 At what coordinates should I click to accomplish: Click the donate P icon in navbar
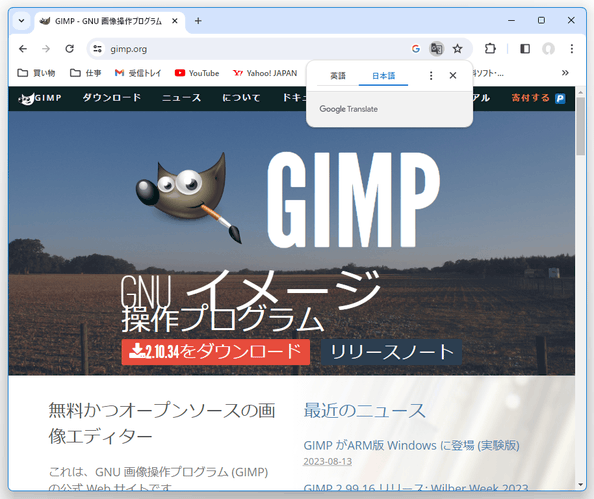(x=560, y=99)
